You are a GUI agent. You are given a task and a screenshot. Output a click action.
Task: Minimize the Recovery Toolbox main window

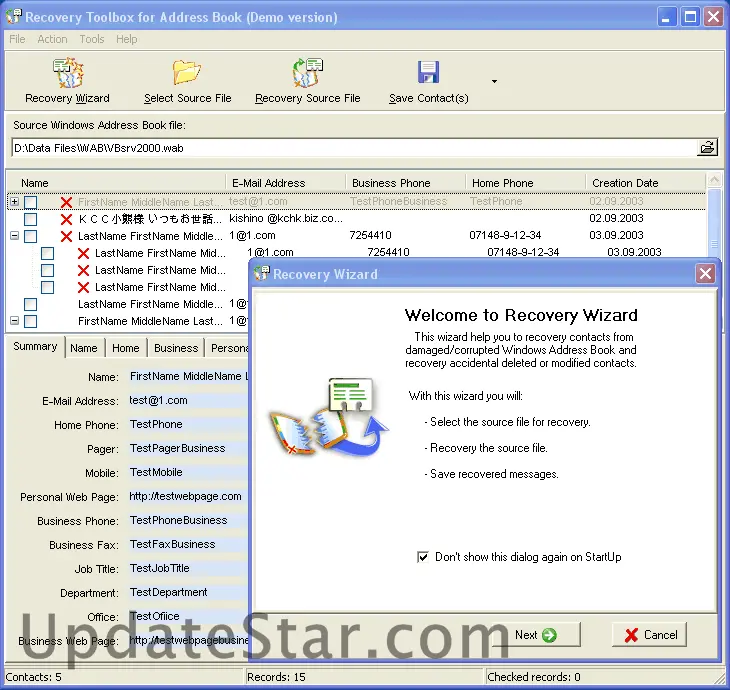click(667, 17)
